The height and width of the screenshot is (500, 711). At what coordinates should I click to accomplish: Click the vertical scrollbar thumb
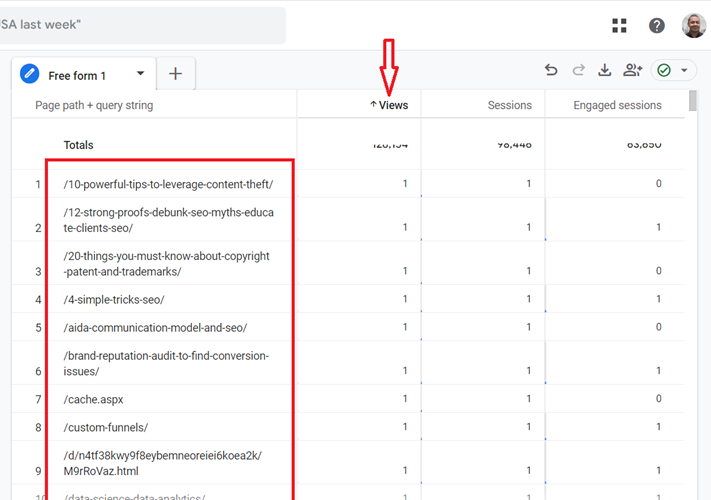[692, 101]
